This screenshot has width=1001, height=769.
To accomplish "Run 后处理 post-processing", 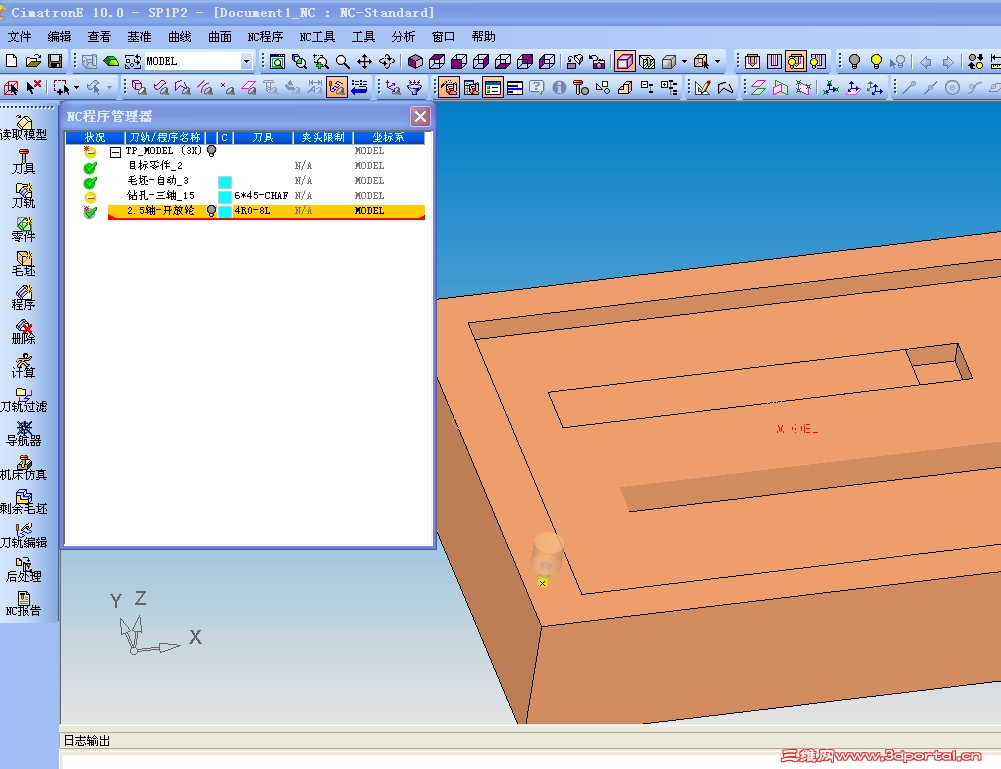I will tap(24, 570).
